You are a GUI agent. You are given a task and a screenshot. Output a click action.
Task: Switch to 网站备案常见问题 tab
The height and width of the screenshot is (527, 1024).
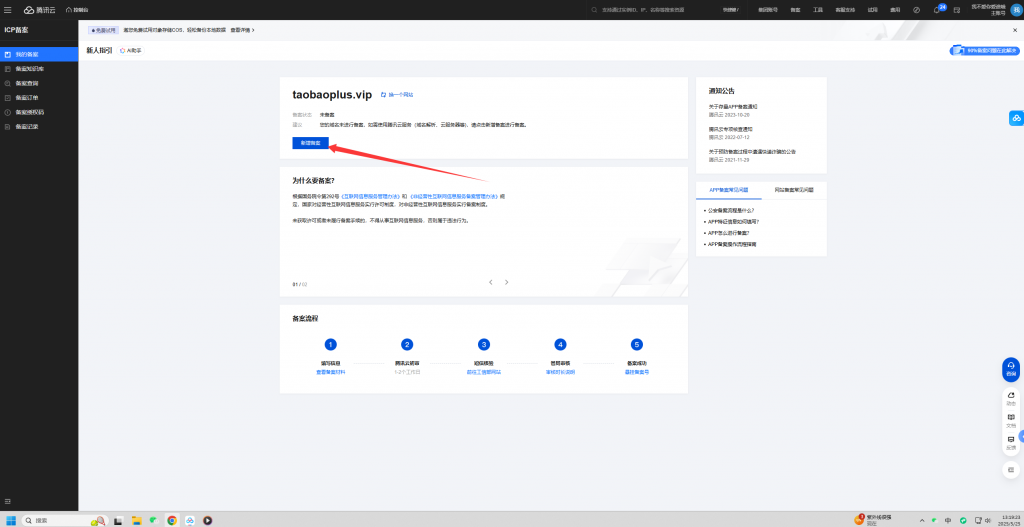click(x=794, y=190)
